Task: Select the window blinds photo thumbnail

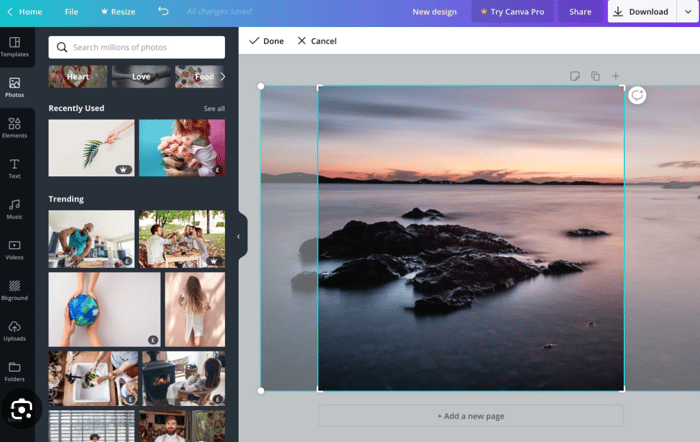Action: [92, 426]
